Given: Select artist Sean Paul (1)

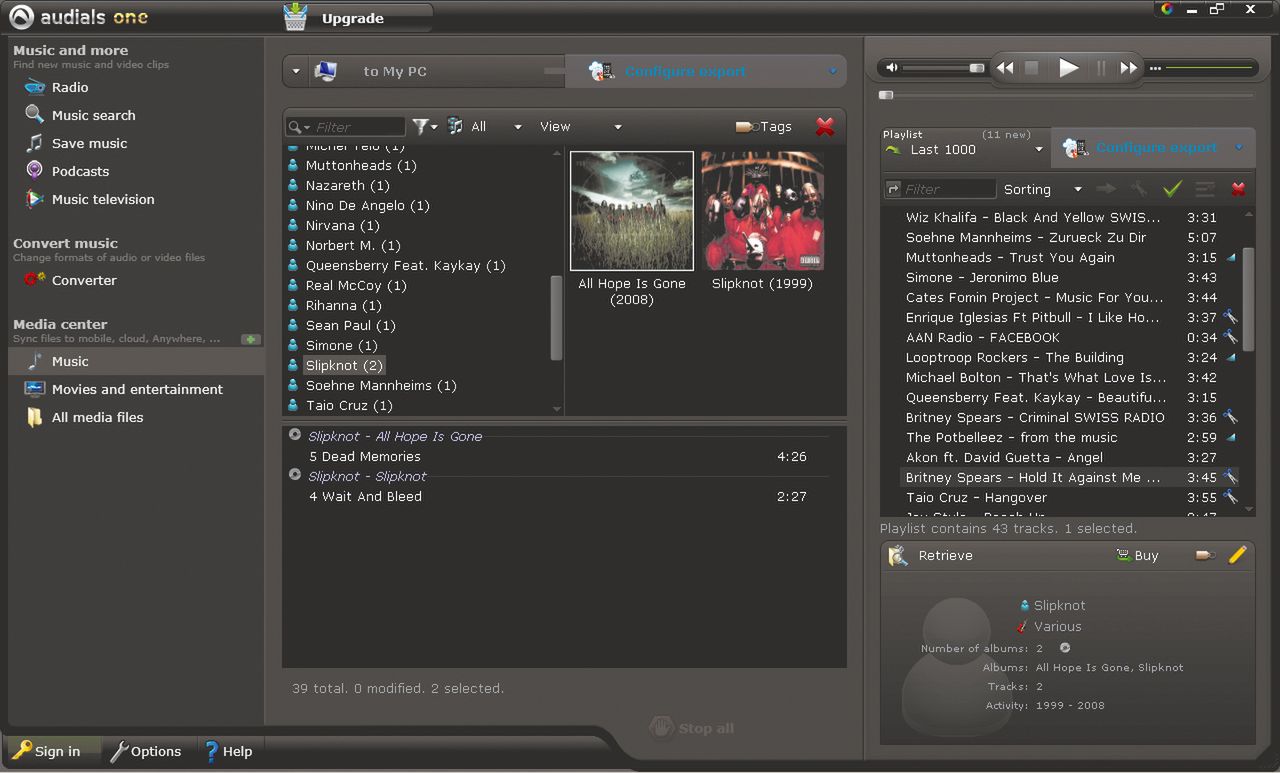Looking at the screenshot, I should coord(350,325).
